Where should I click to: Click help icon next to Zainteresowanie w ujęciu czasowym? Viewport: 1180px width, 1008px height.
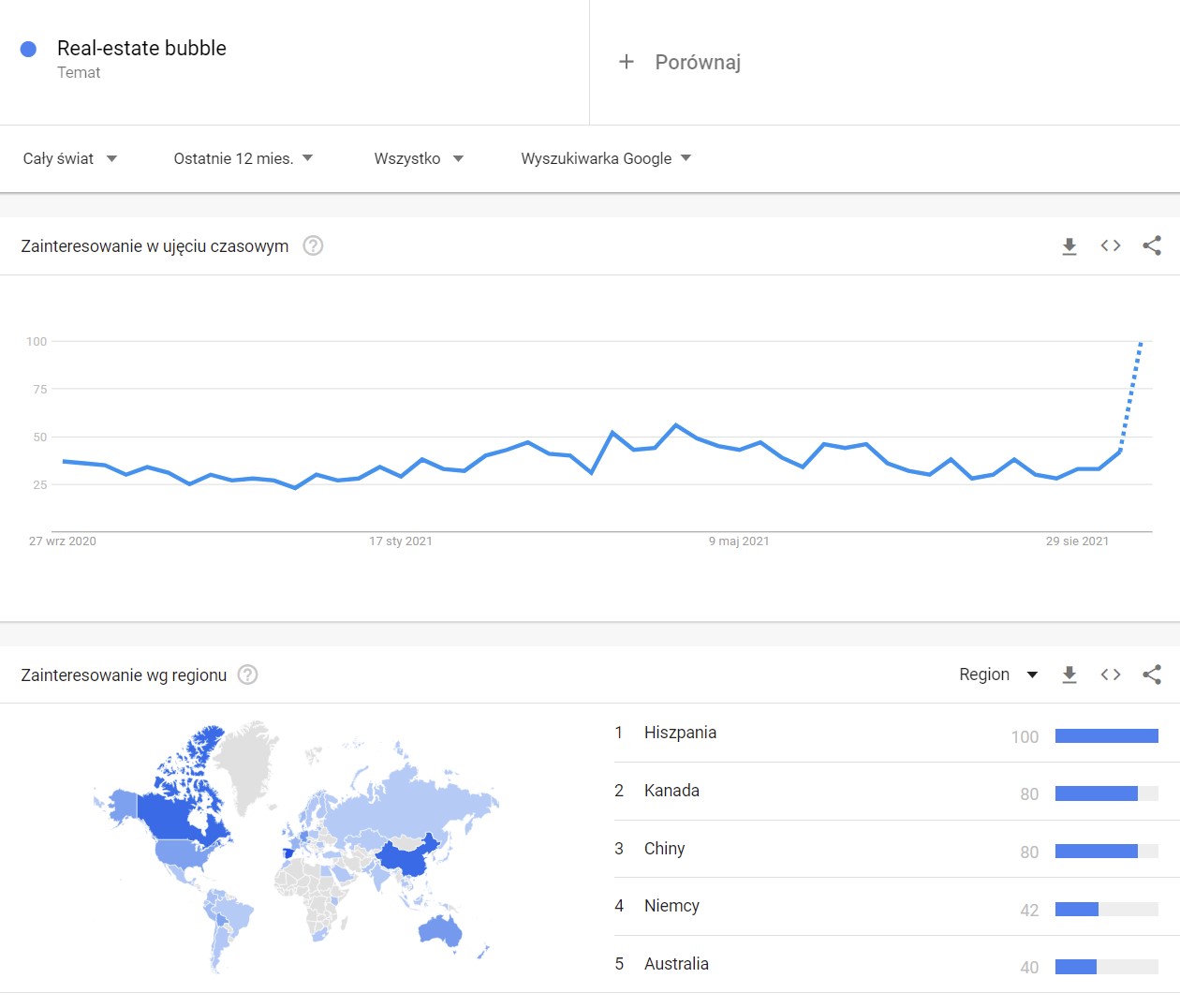314,245
